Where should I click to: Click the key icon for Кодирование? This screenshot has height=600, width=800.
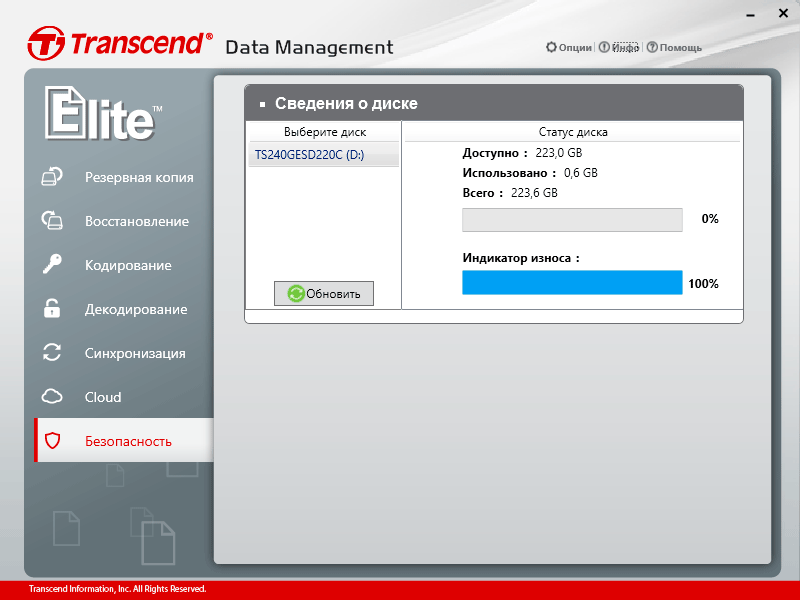[x=52, y=264]
